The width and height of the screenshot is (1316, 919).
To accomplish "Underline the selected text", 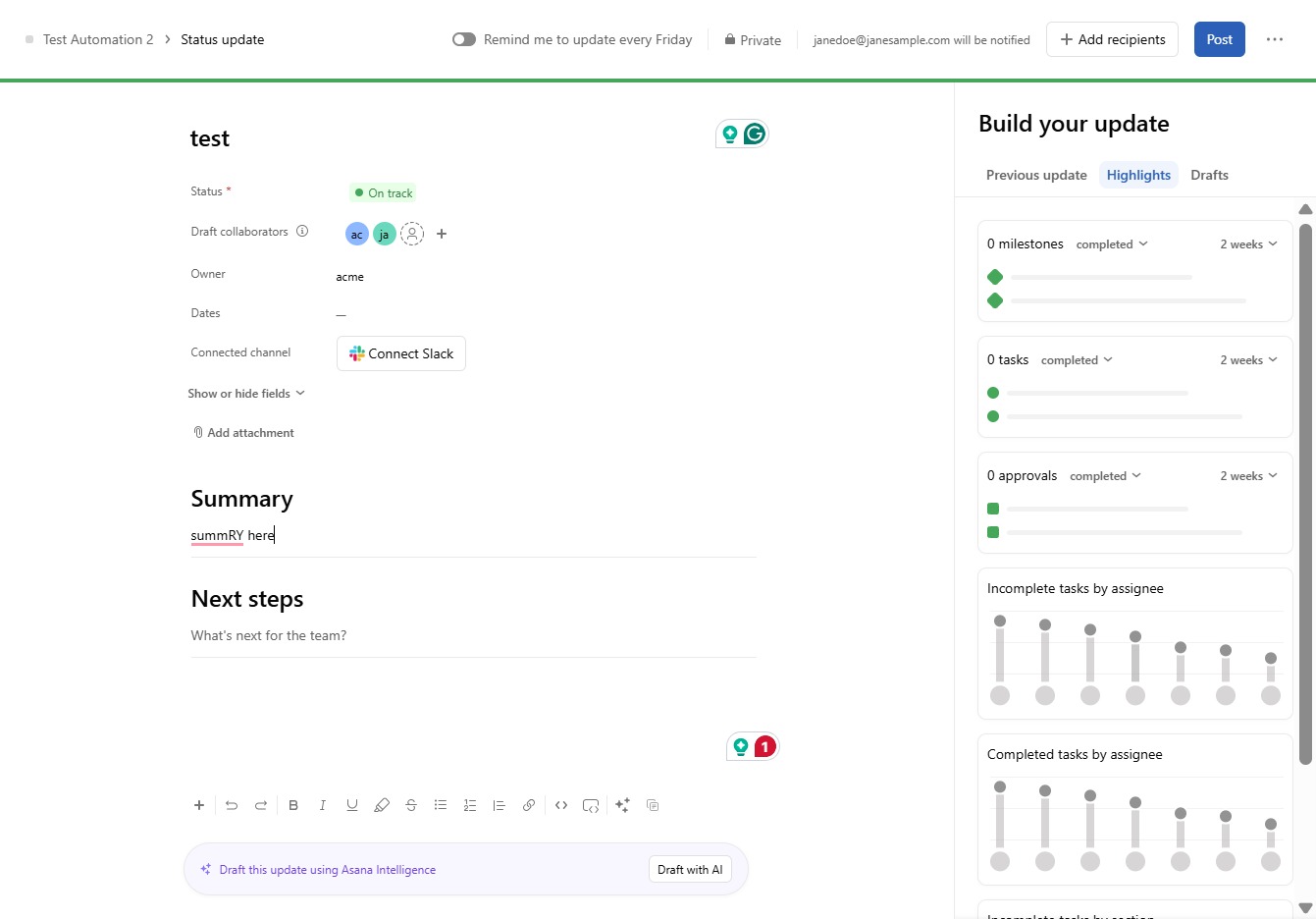I will pos(352,805).
